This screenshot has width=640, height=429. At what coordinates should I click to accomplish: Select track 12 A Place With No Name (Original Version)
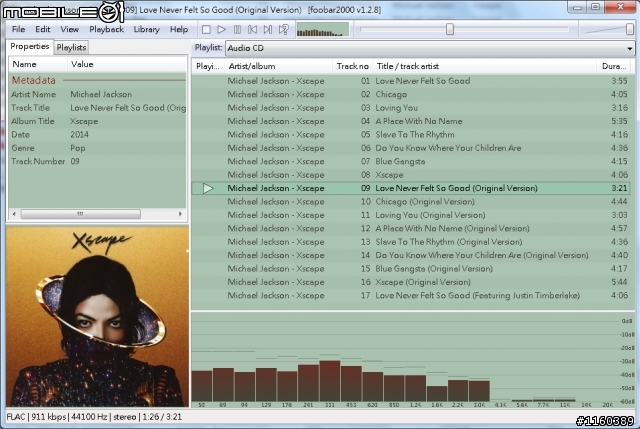[411, 229]
